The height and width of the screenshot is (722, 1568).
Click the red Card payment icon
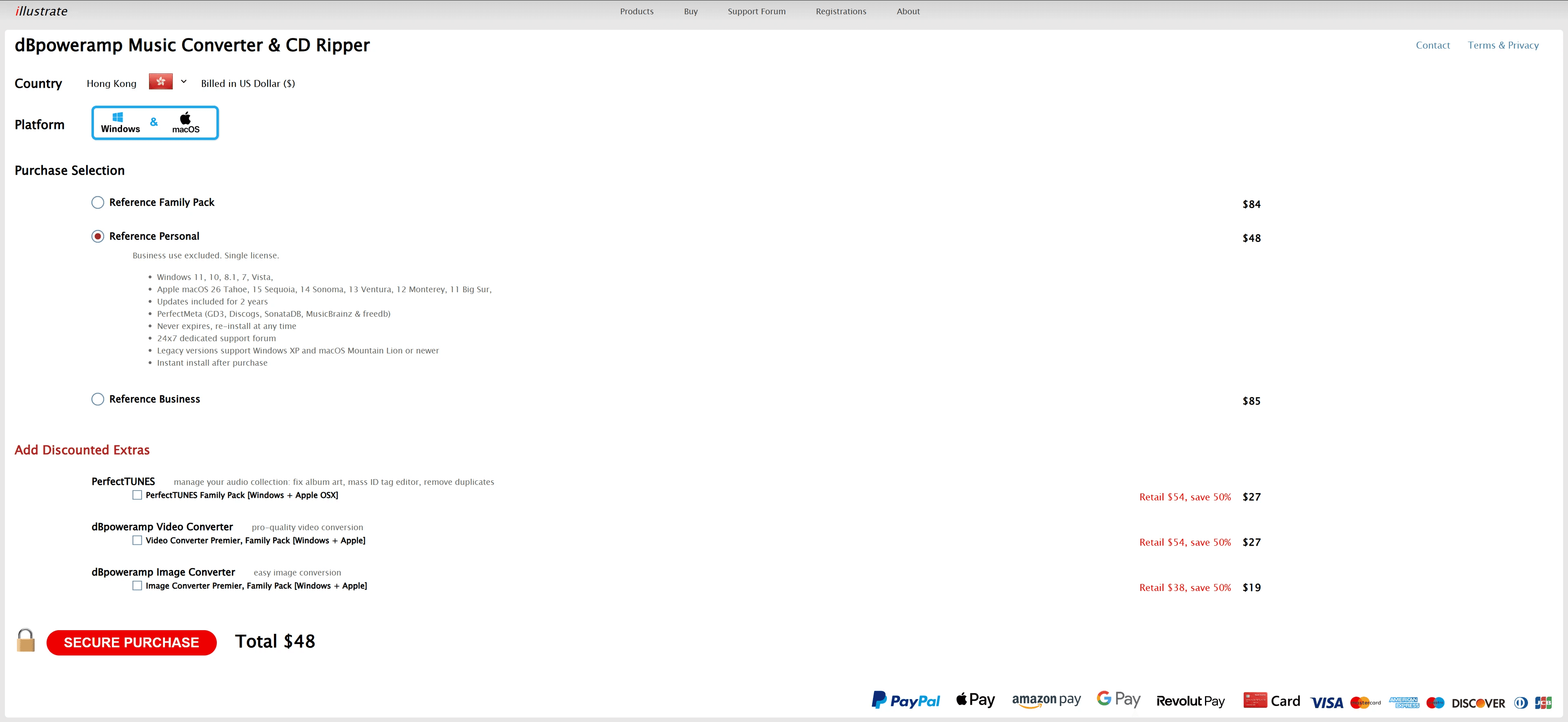pos(1255,700)
